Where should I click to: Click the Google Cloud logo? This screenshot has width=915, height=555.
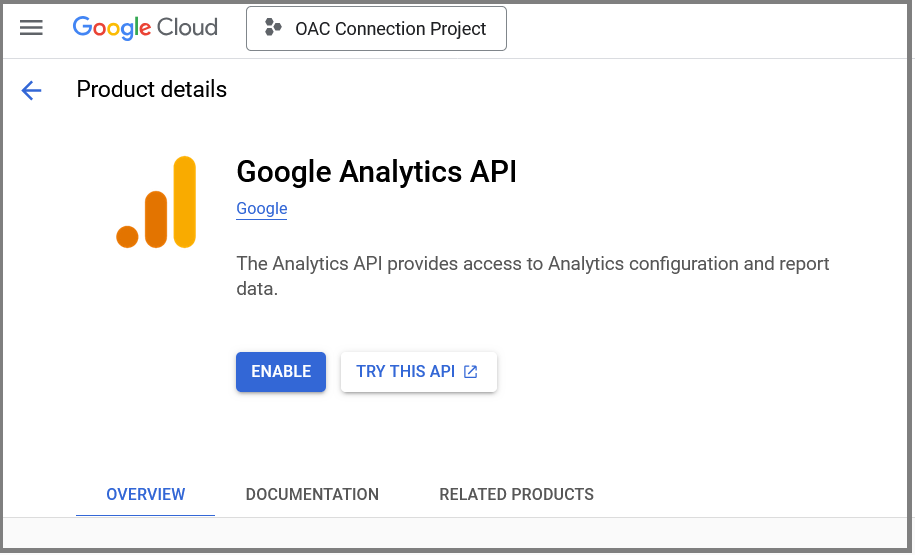[144, 28]
